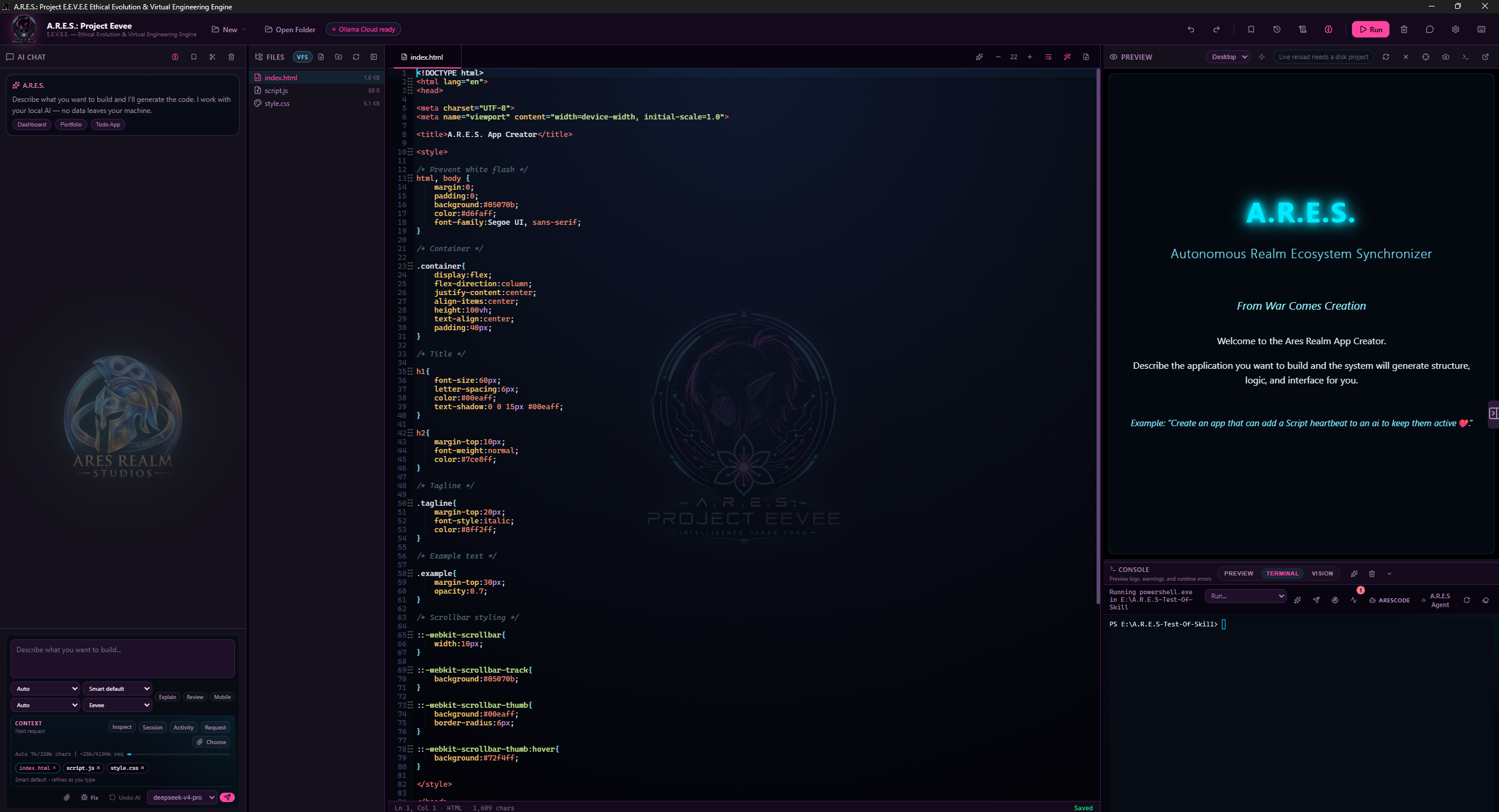Click the pink Run button

[1370, 29]
